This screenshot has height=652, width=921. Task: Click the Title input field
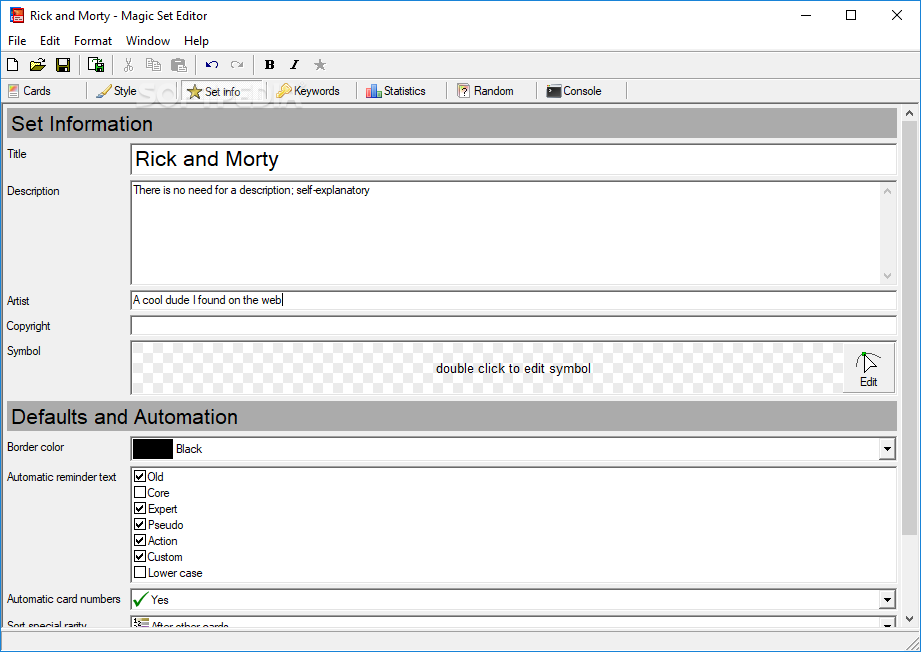(513, 159)
